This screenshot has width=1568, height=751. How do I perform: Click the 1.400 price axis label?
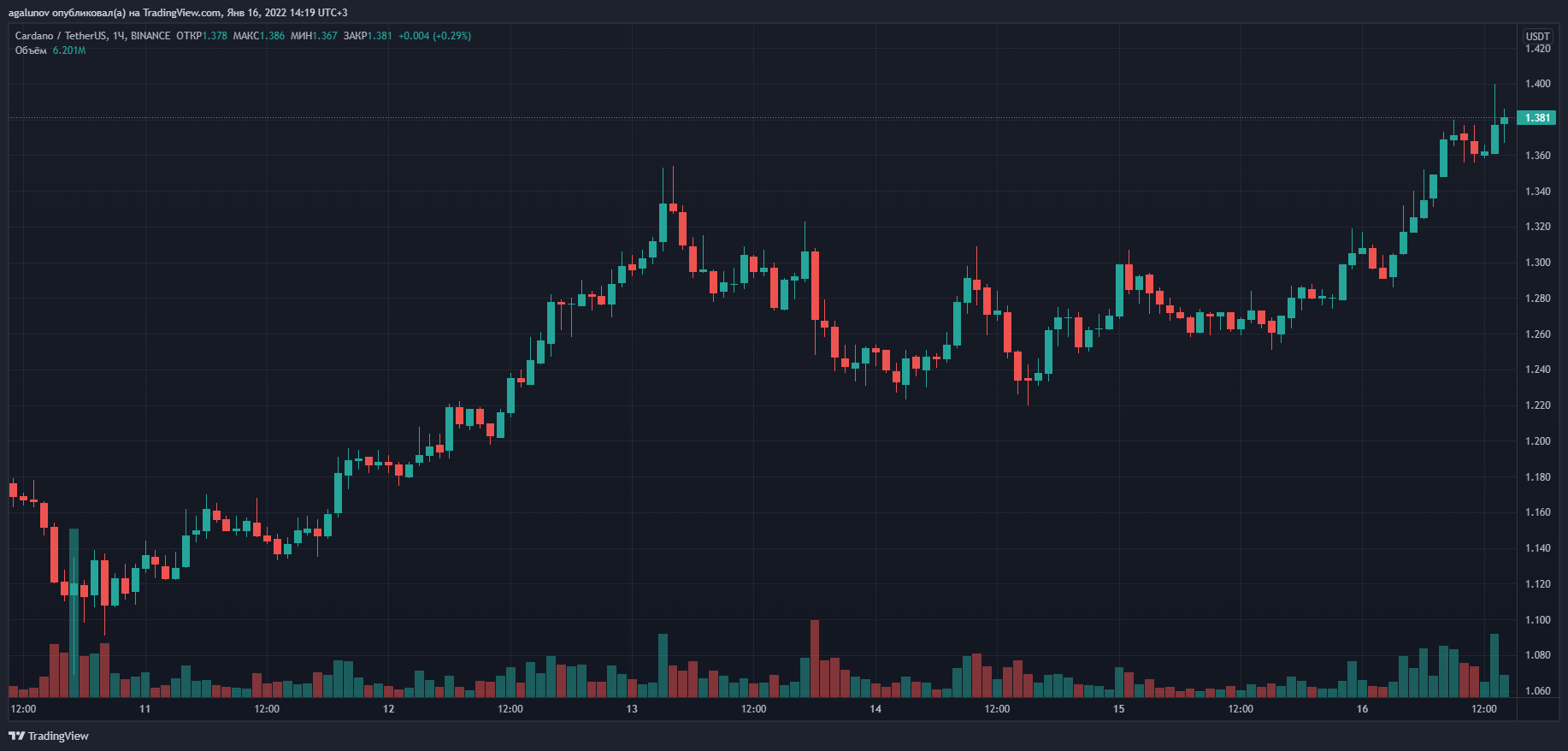(1537, 84)
